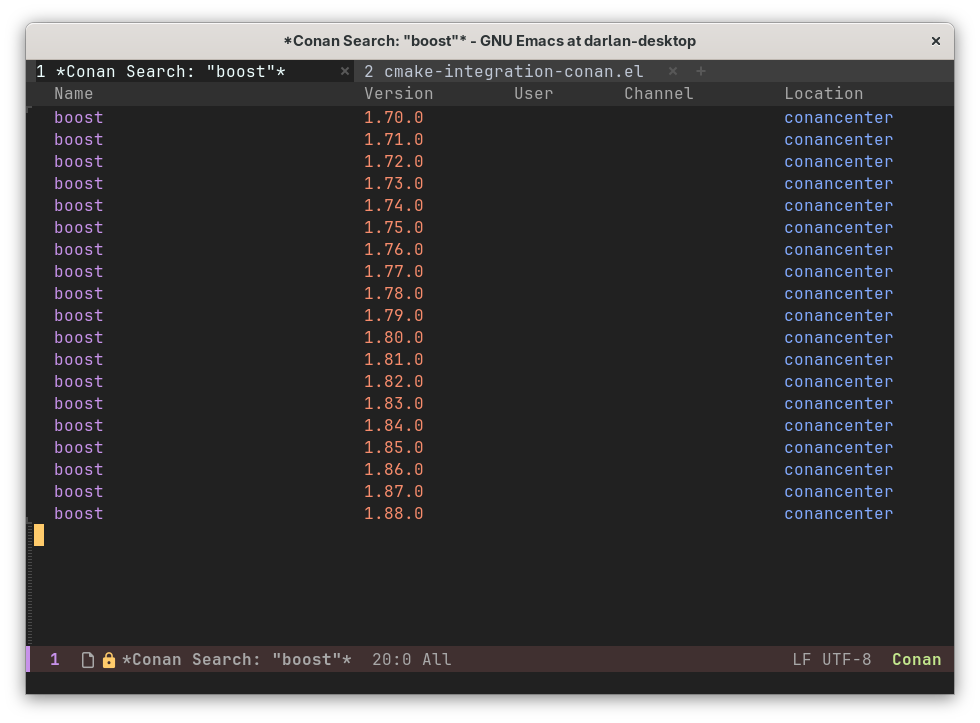Click conancenter in the 1.80.0 row
This screenshot has width=980, height=723.
click(839, 337)
